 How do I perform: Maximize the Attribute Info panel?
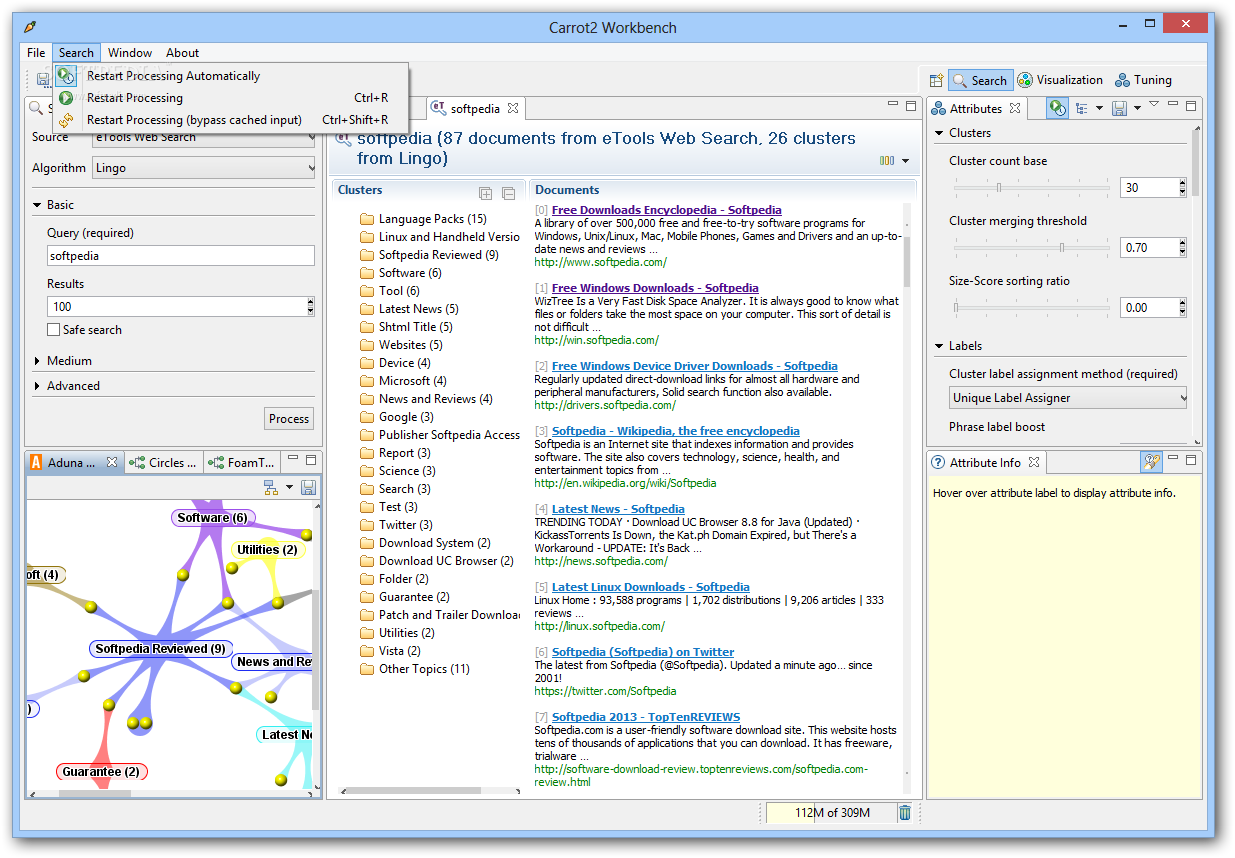[1190, 459]
